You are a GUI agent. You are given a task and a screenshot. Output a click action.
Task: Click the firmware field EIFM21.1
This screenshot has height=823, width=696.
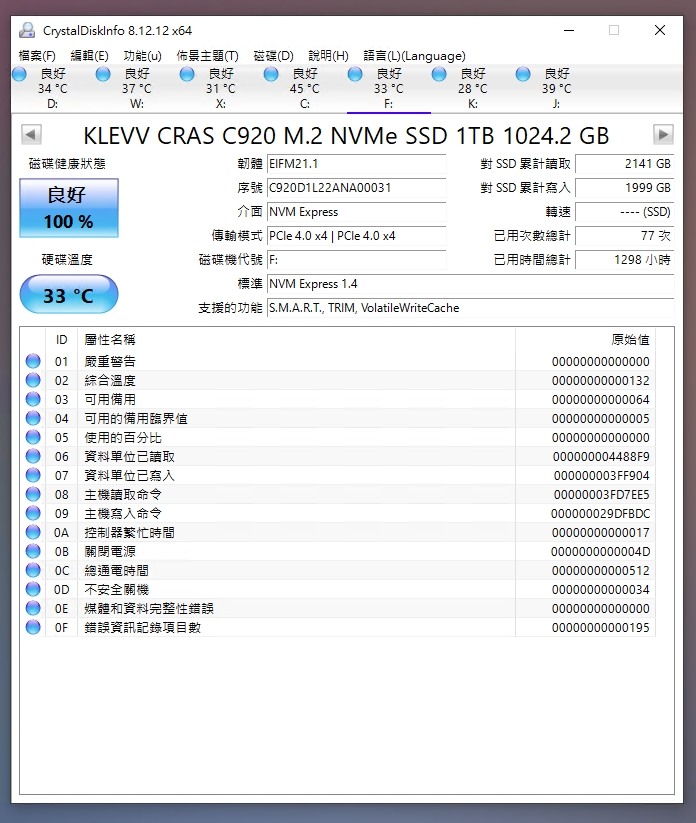click(356, 164)
